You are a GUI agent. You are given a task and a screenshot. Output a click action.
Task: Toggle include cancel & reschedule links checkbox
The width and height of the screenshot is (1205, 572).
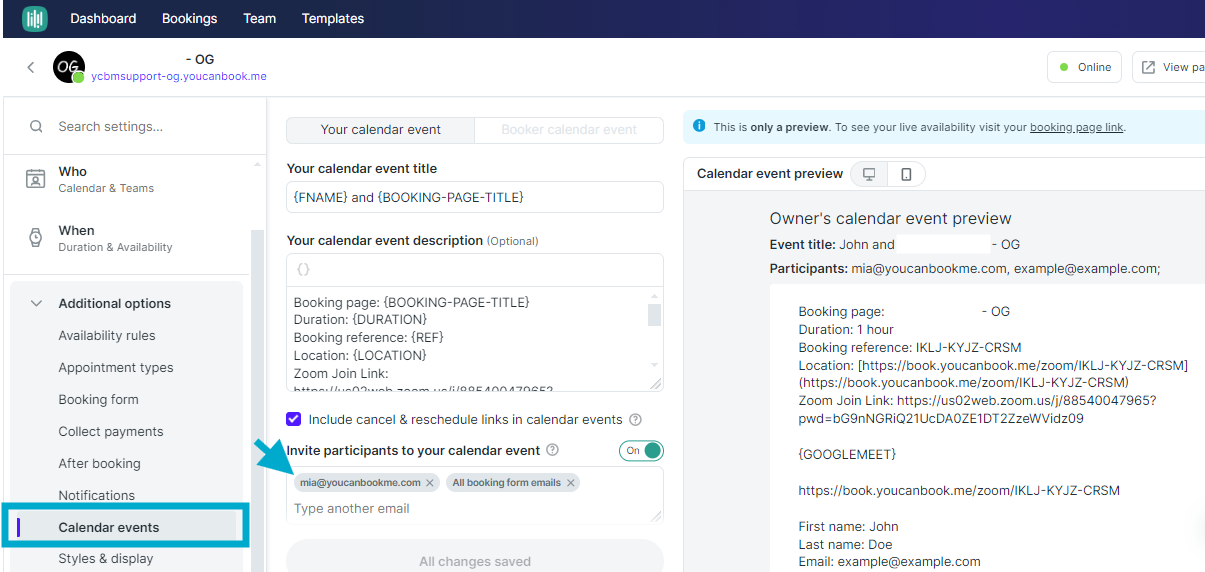click(293, 419)
